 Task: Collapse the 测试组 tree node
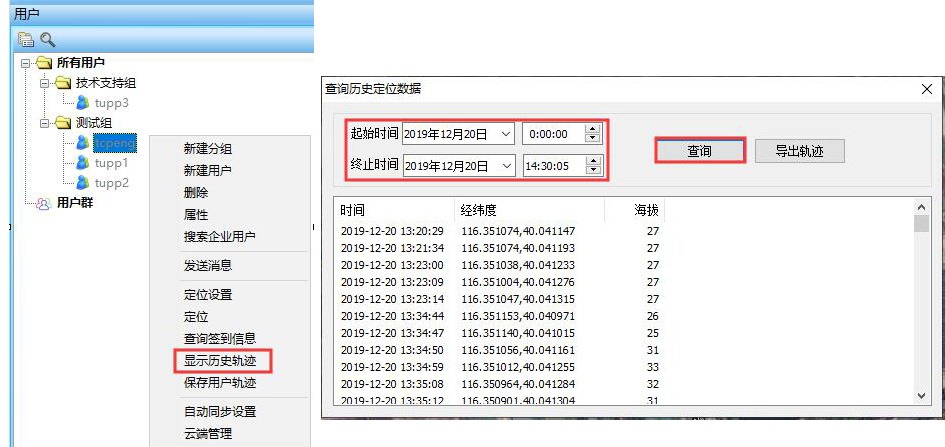pos(44,123)
